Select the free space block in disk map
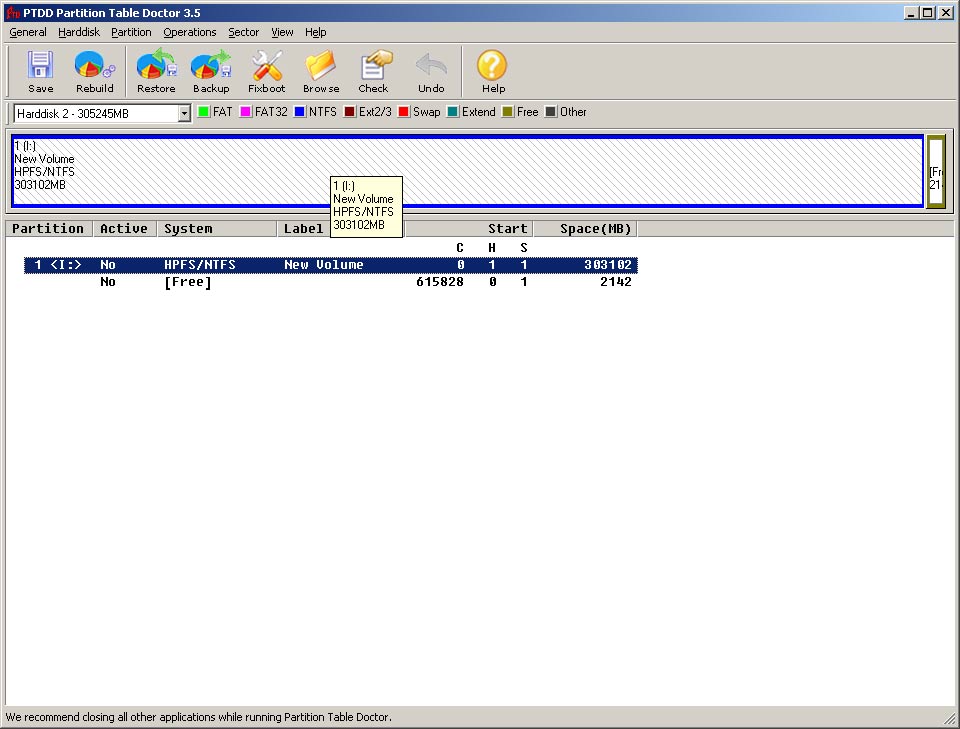The image size is (960, 729). point(935,172)
